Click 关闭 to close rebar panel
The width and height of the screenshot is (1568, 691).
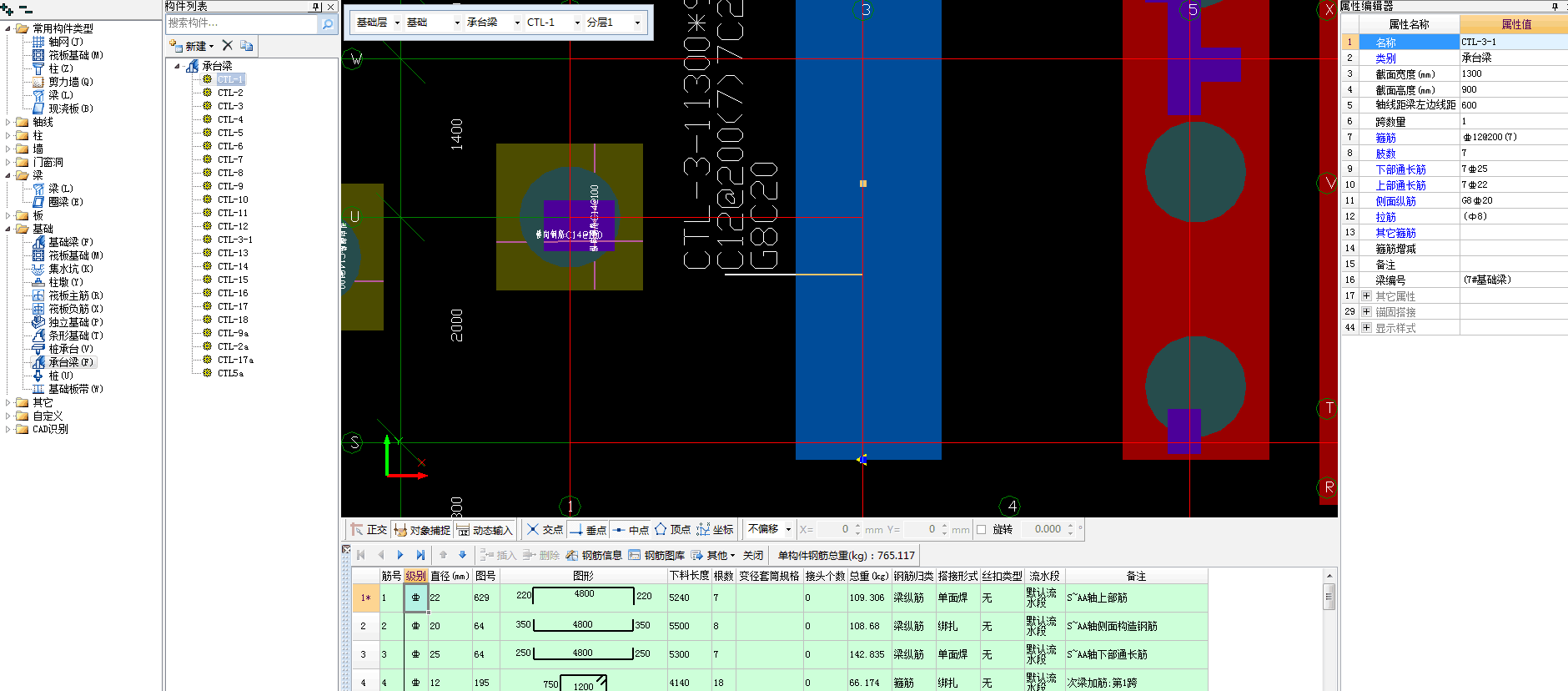coord(753,555)
